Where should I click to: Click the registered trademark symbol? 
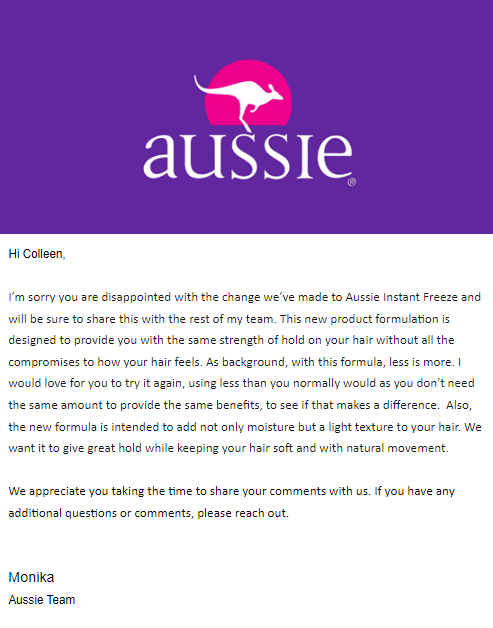[x=352, y=182]
